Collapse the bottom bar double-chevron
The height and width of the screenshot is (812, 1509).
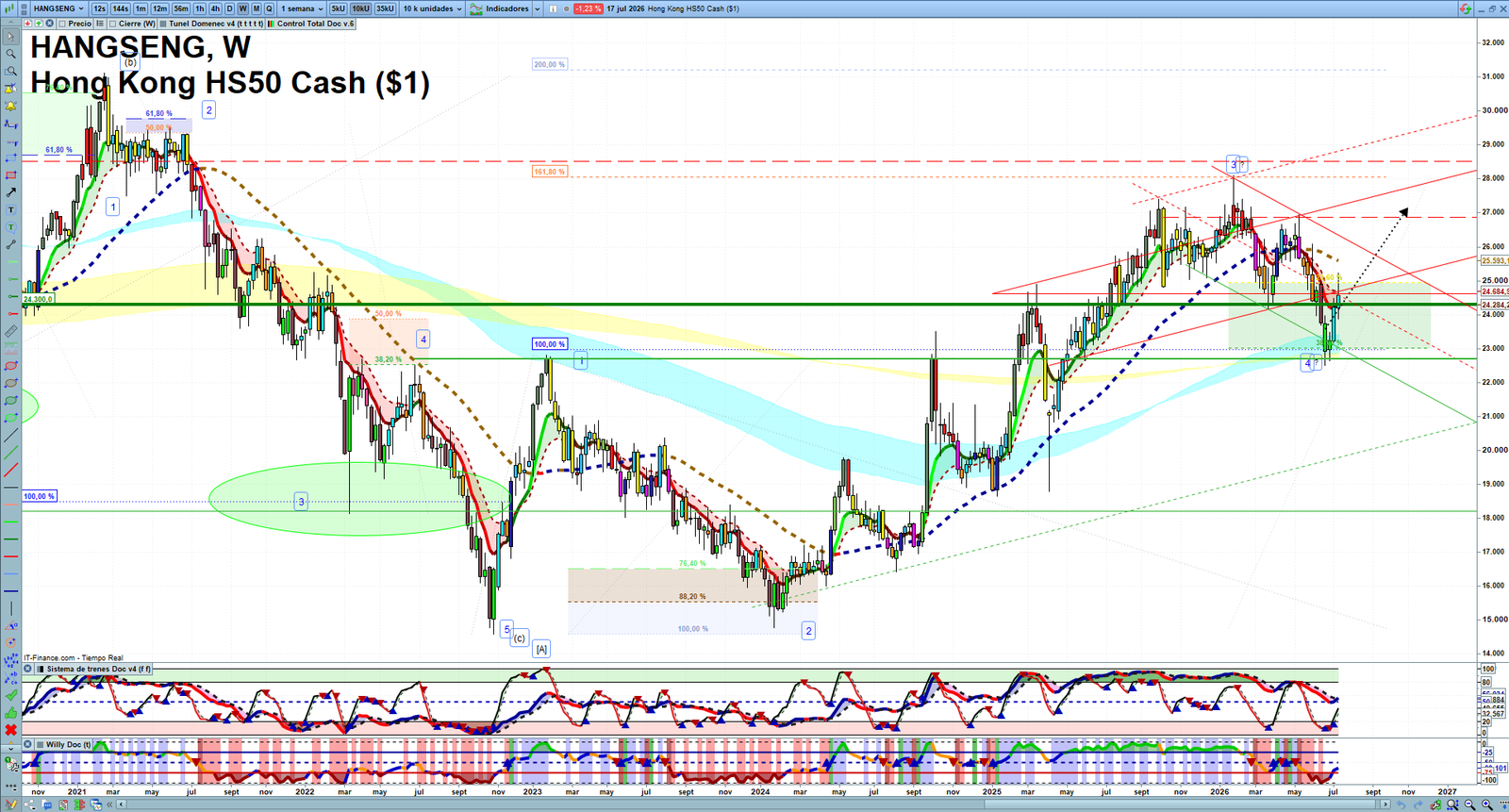(109, 804)
